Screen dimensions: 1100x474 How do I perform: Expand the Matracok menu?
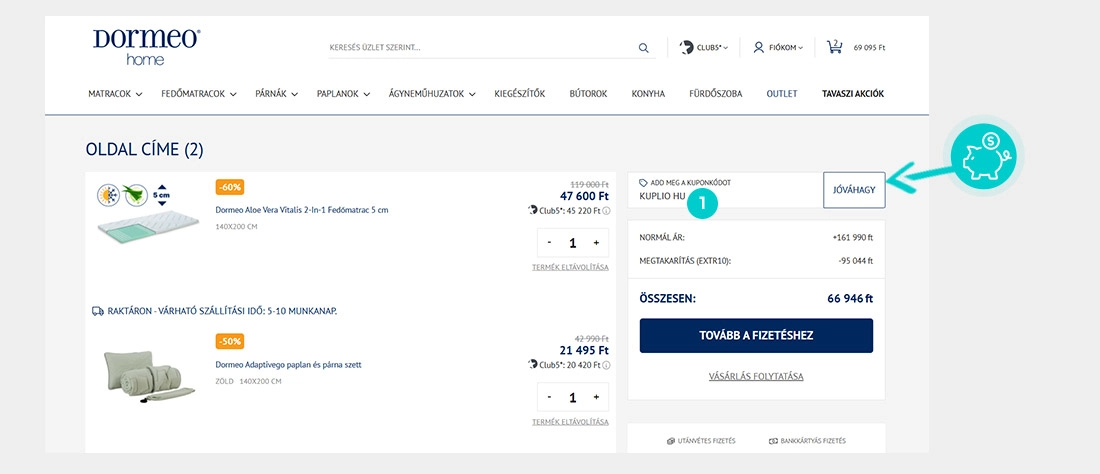click(115, 93)
